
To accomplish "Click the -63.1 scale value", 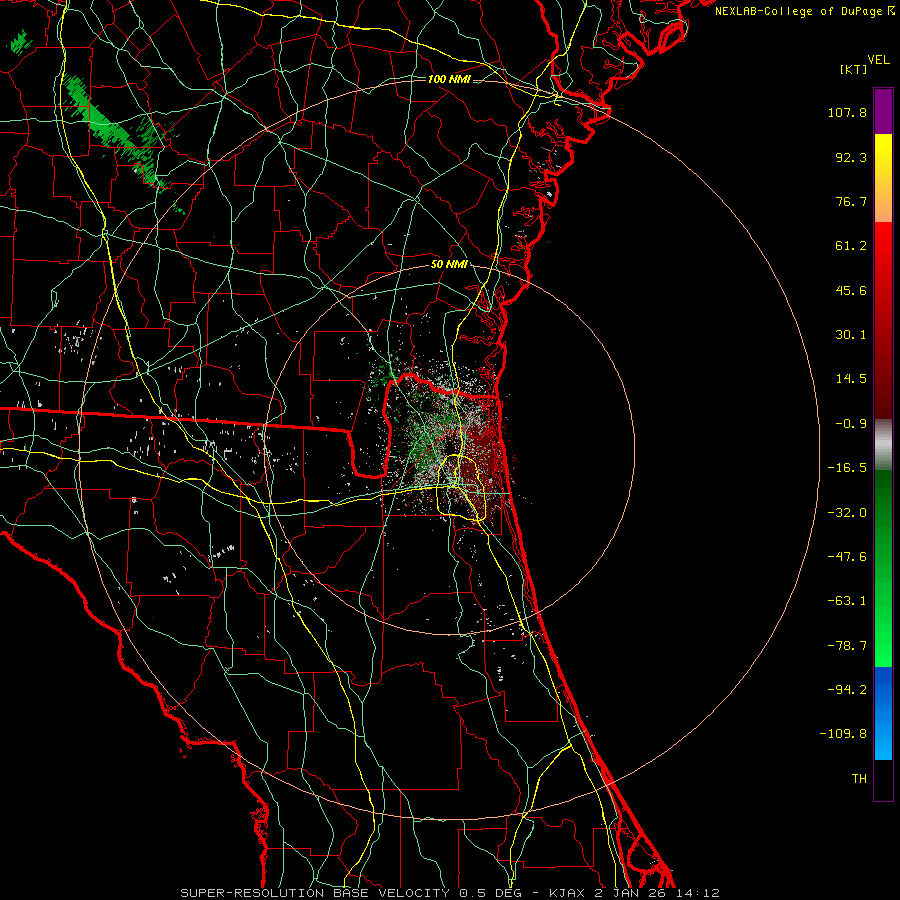I will click(x=847, y=601).
